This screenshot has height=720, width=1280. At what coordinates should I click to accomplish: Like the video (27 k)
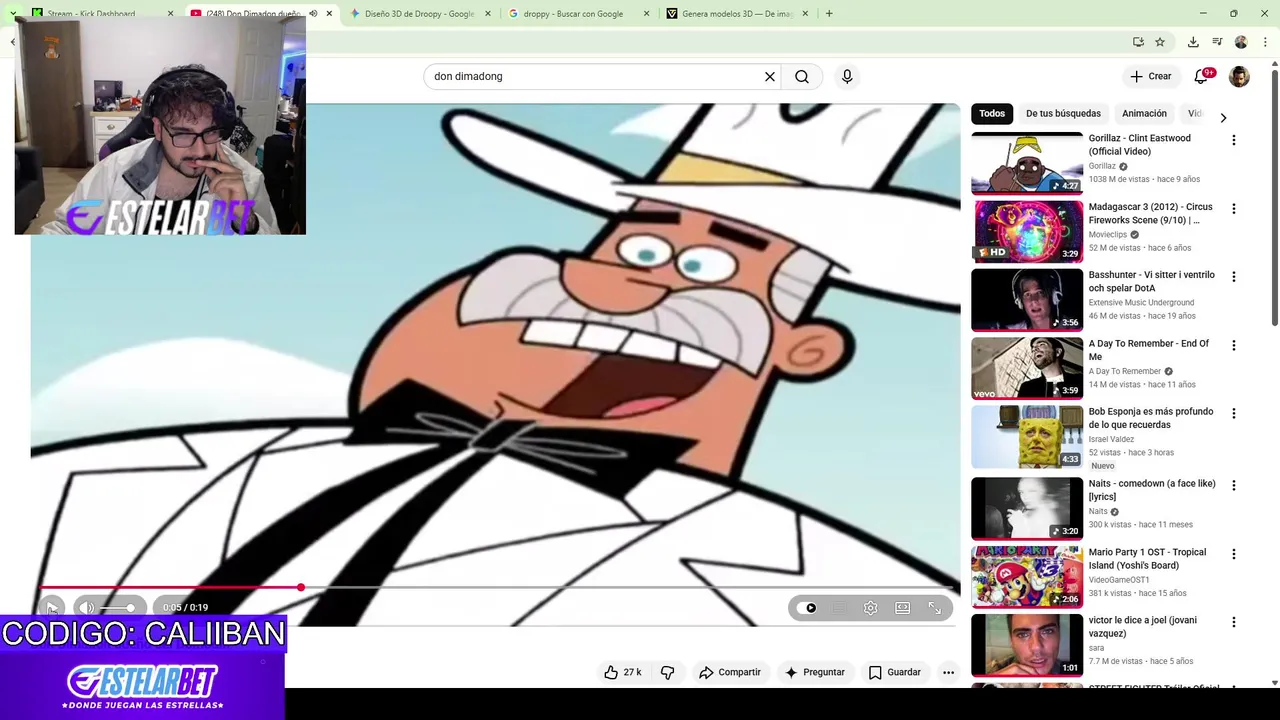click(622, 672)
